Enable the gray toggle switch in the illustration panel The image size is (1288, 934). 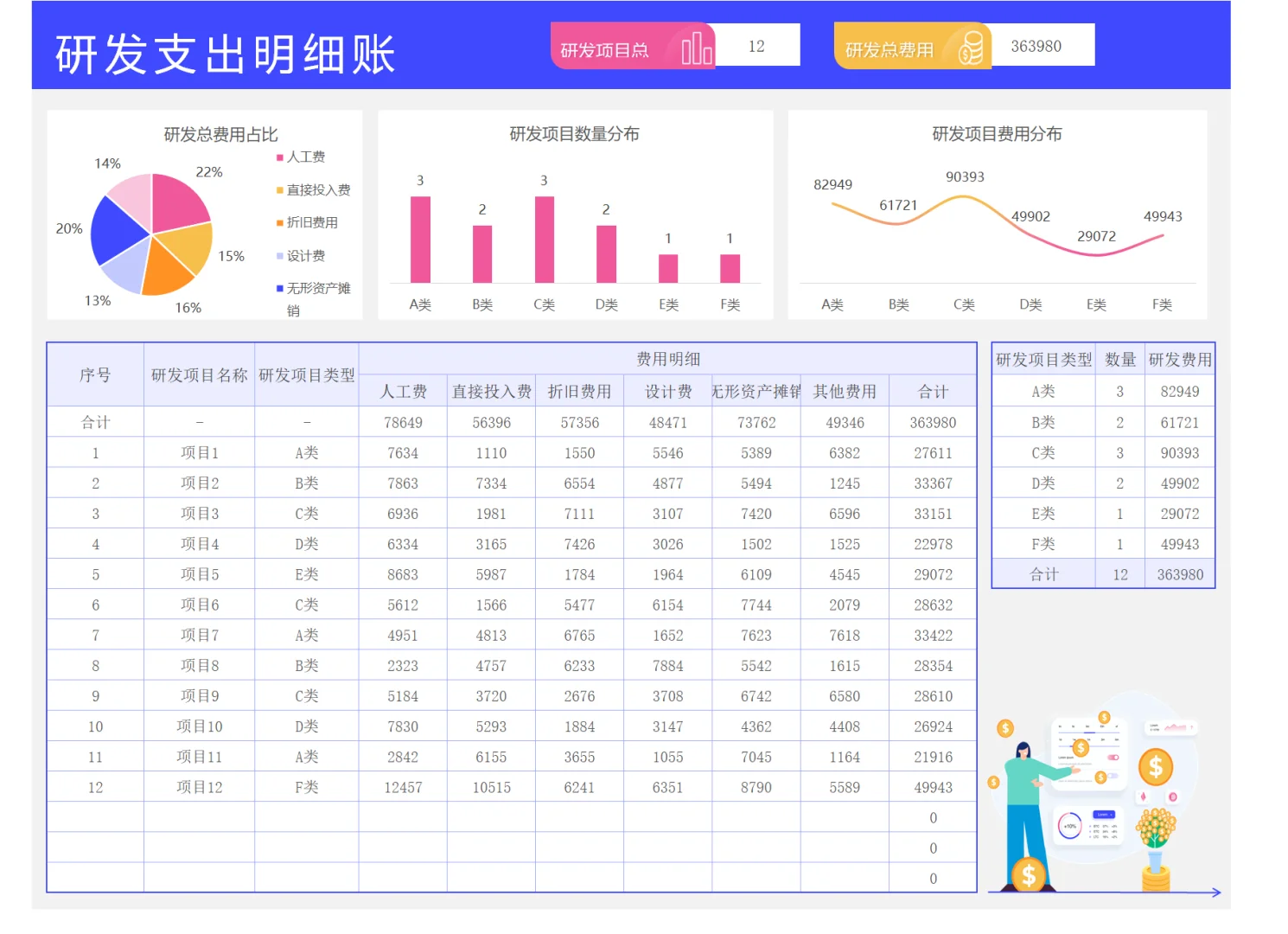1113,776
